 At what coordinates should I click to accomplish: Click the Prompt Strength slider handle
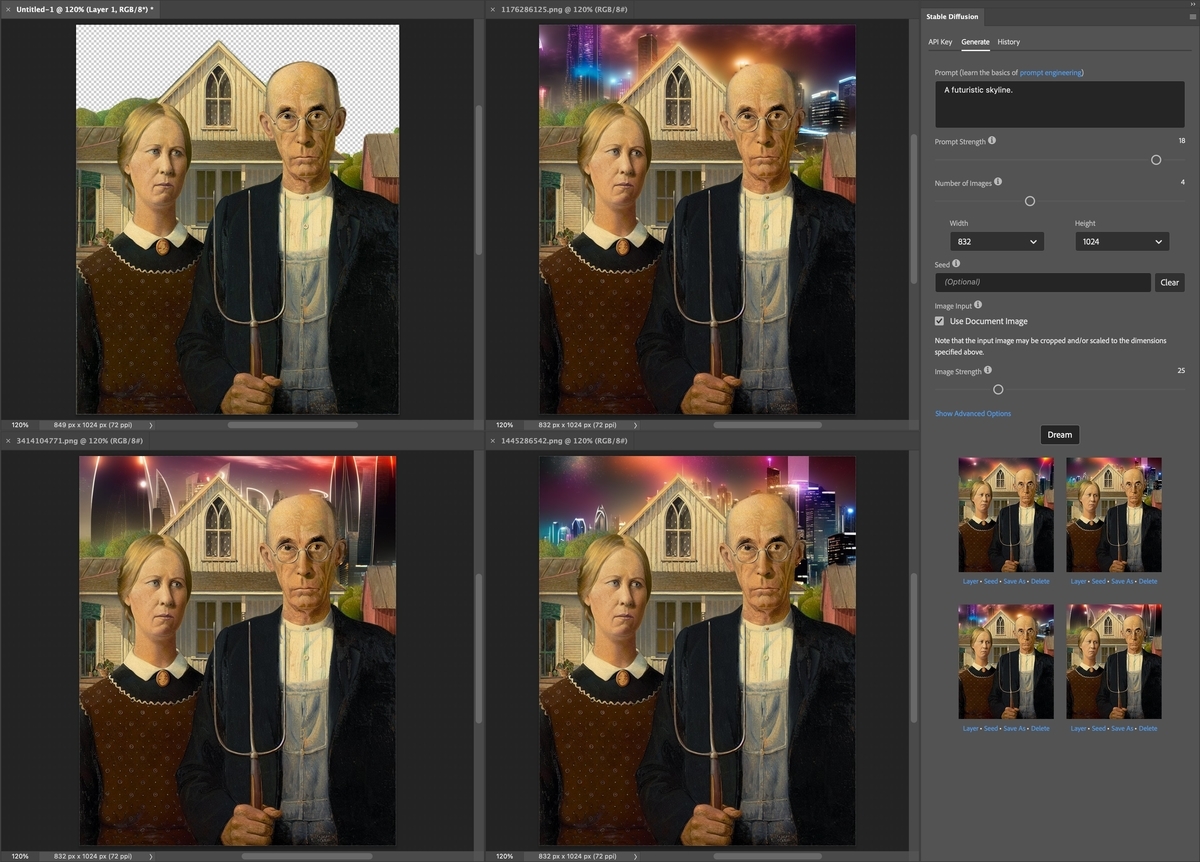[x=1156, y=160]
